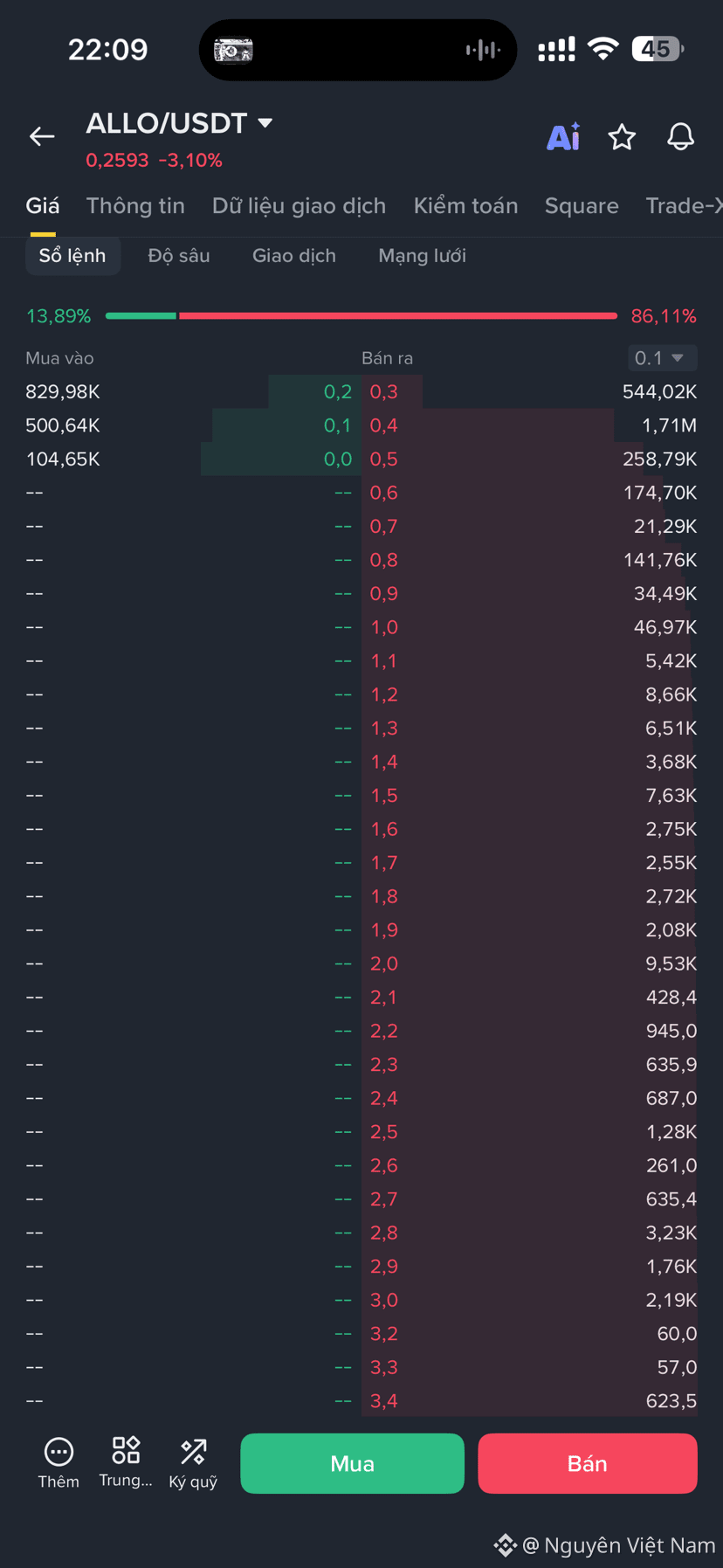Image resolution: width=723 pixels, height=1568 pixels.
Task: Expand the ALLO/USDT pair selector arrow
Action: tap(265, 123)
